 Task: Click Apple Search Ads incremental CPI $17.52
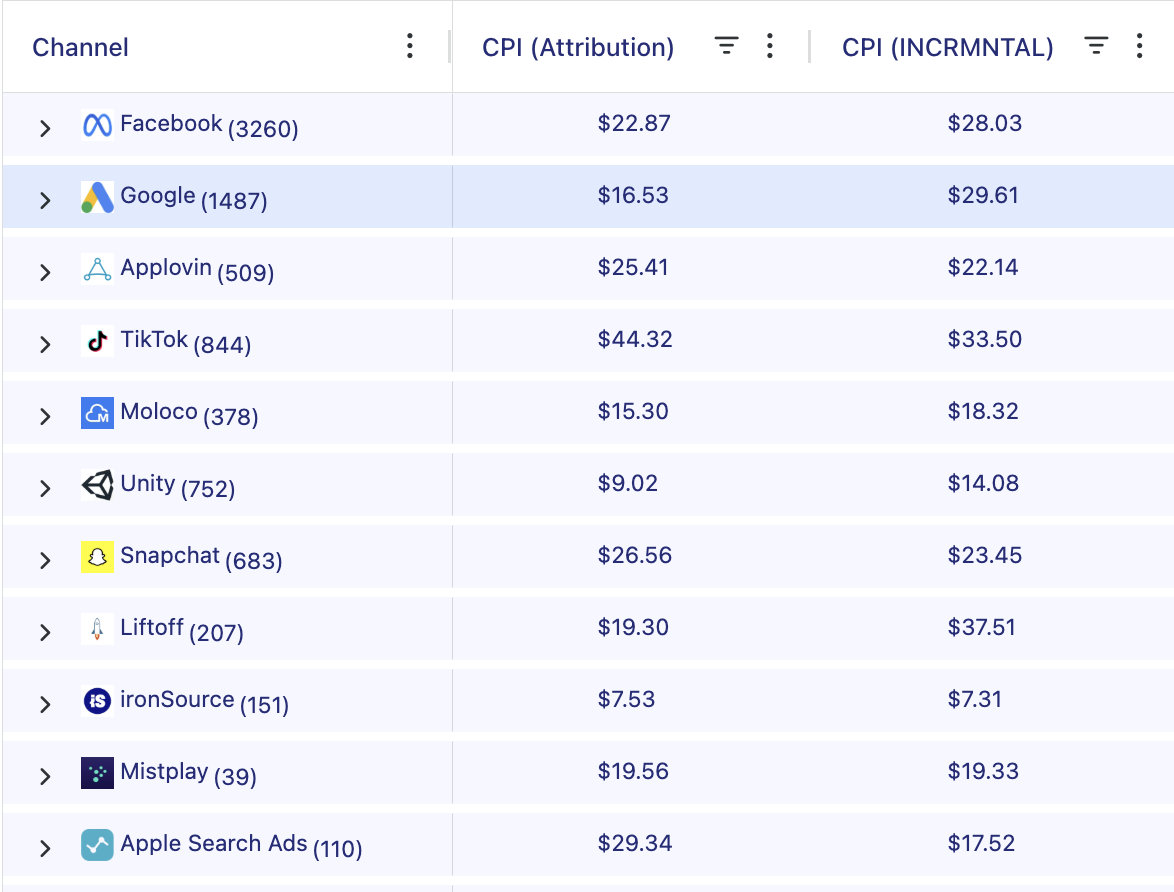coord(982,843)
